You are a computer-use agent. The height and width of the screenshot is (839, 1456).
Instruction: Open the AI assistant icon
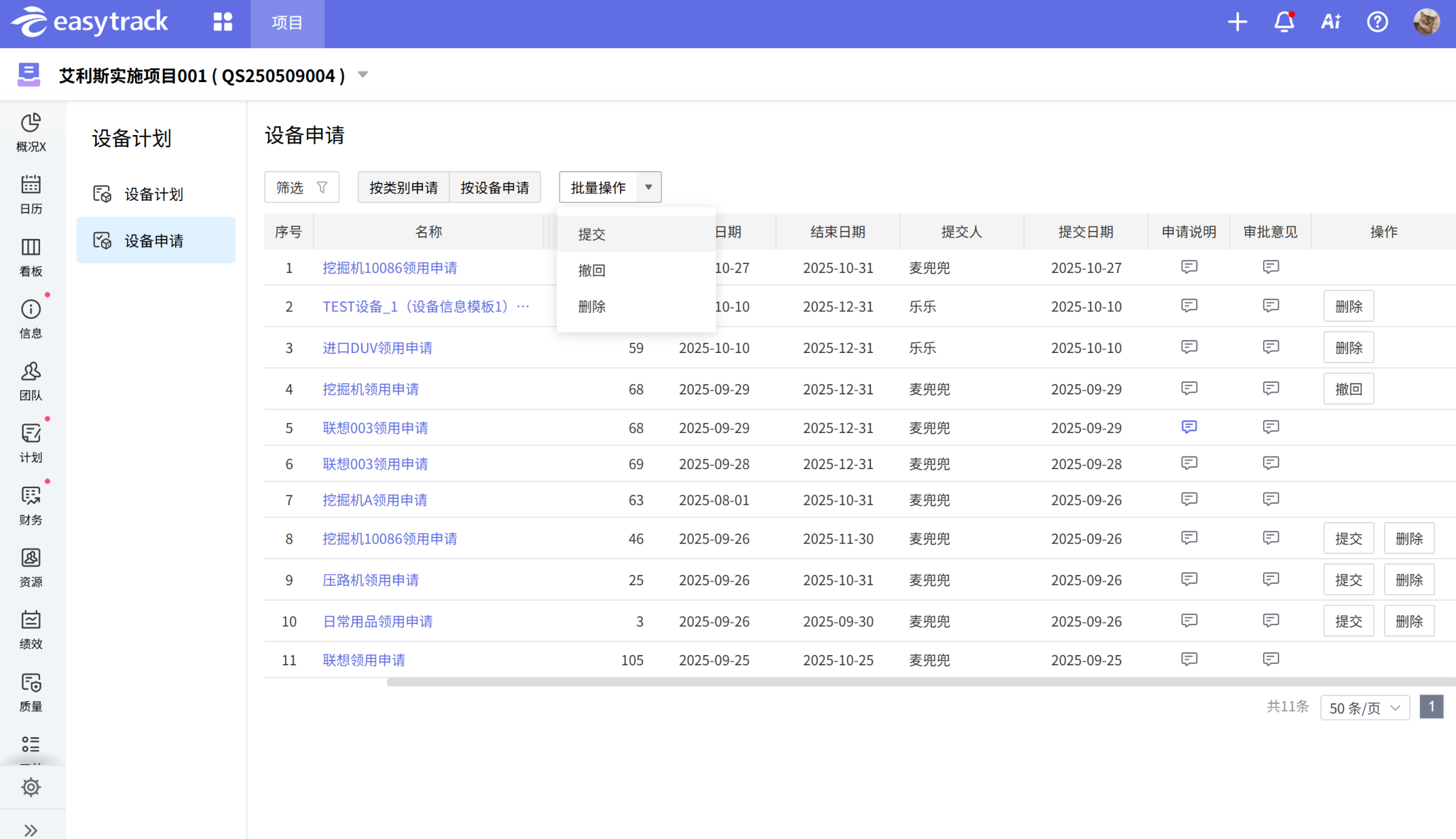pyautogui.click(x=1330, y=22)
